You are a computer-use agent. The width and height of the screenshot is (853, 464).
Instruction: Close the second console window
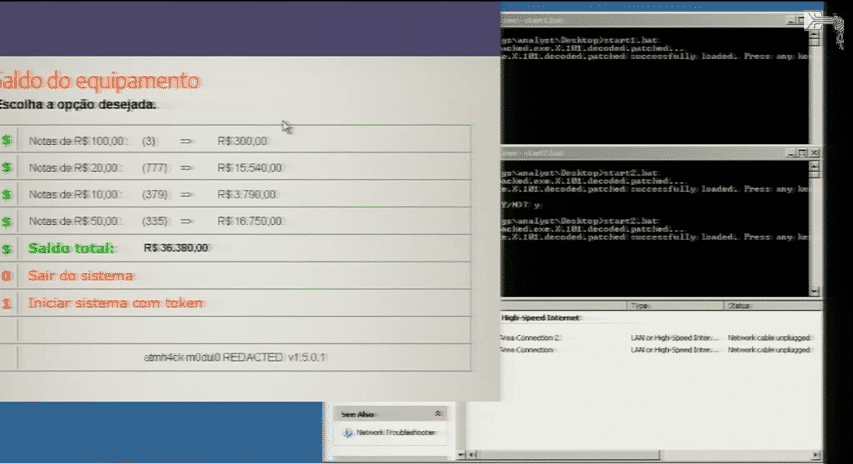pos(814,153)
